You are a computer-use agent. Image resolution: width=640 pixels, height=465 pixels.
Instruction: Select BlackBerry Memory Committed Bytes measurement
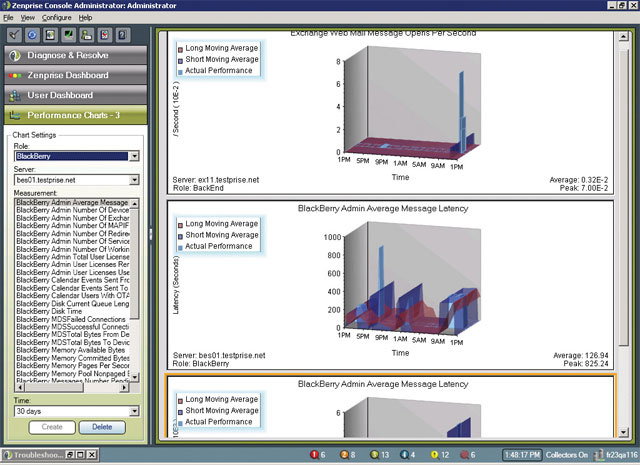(x=72, y=358)
